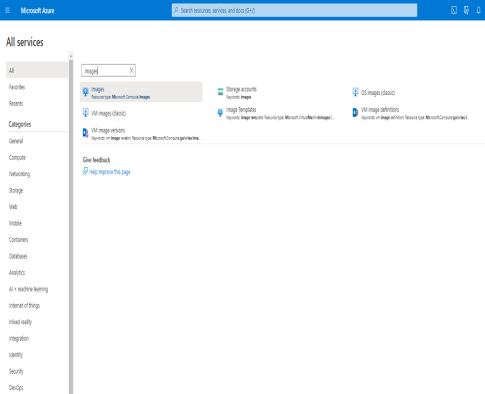Select the Identity category
Image resolution: width=485 pixels, height=394 pixels.
[16, 355]
